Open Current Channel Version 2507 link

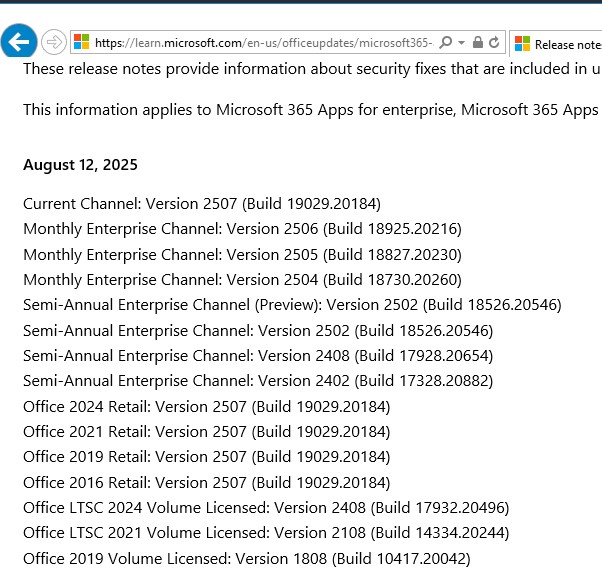pos(202,204)
